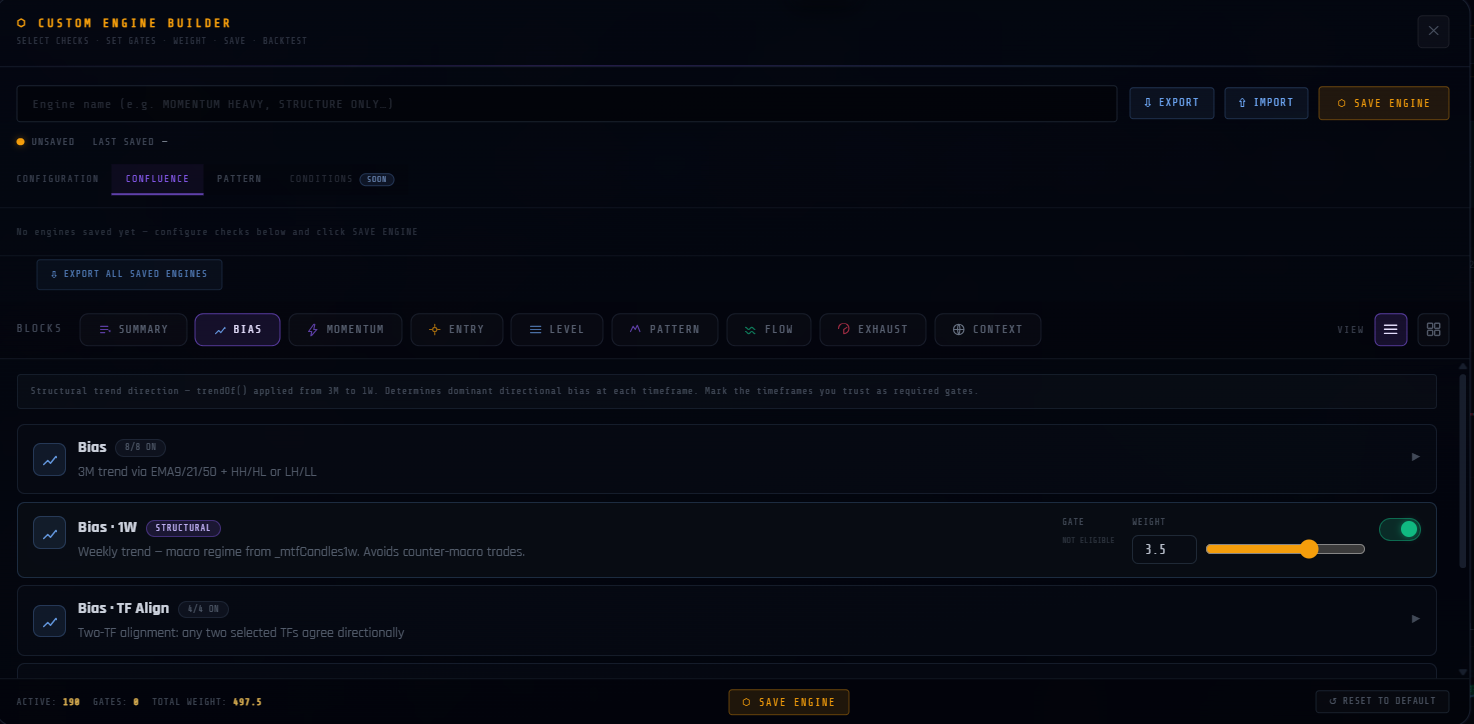This screenshot has height=724, width=1474.
Task: Click the Bias · TF Align trend icon
Action: click(49, 621)
